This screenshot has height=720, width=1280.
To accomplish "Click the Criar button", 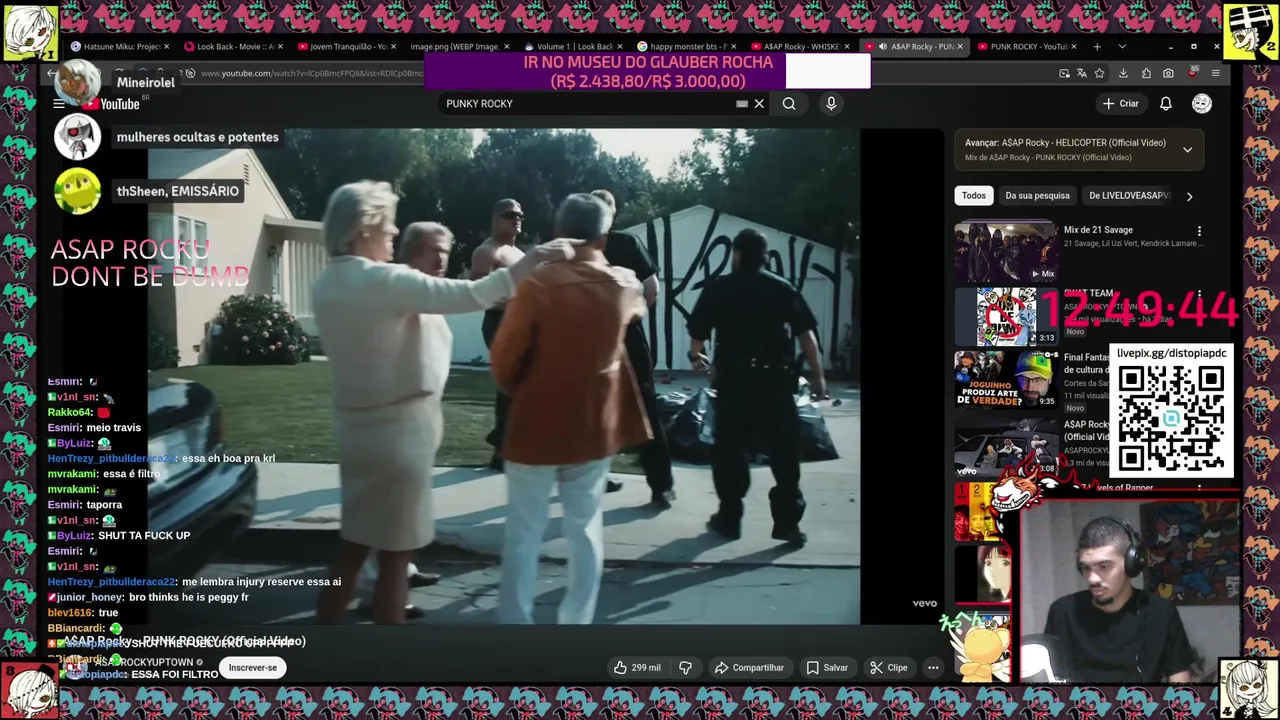I will [x=1120, y=103].
